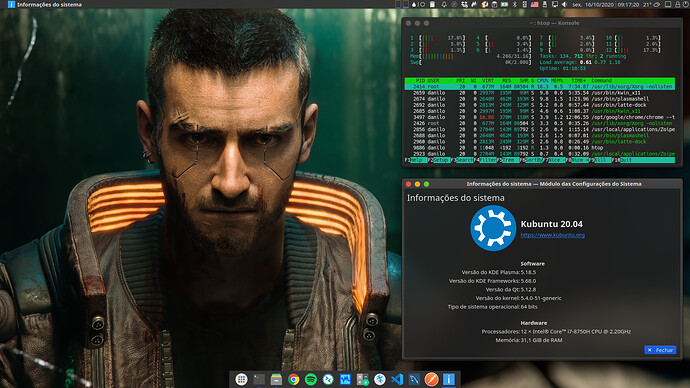Click the lock screen icon in the top panel
690x388 pixels.
[678, 4]
